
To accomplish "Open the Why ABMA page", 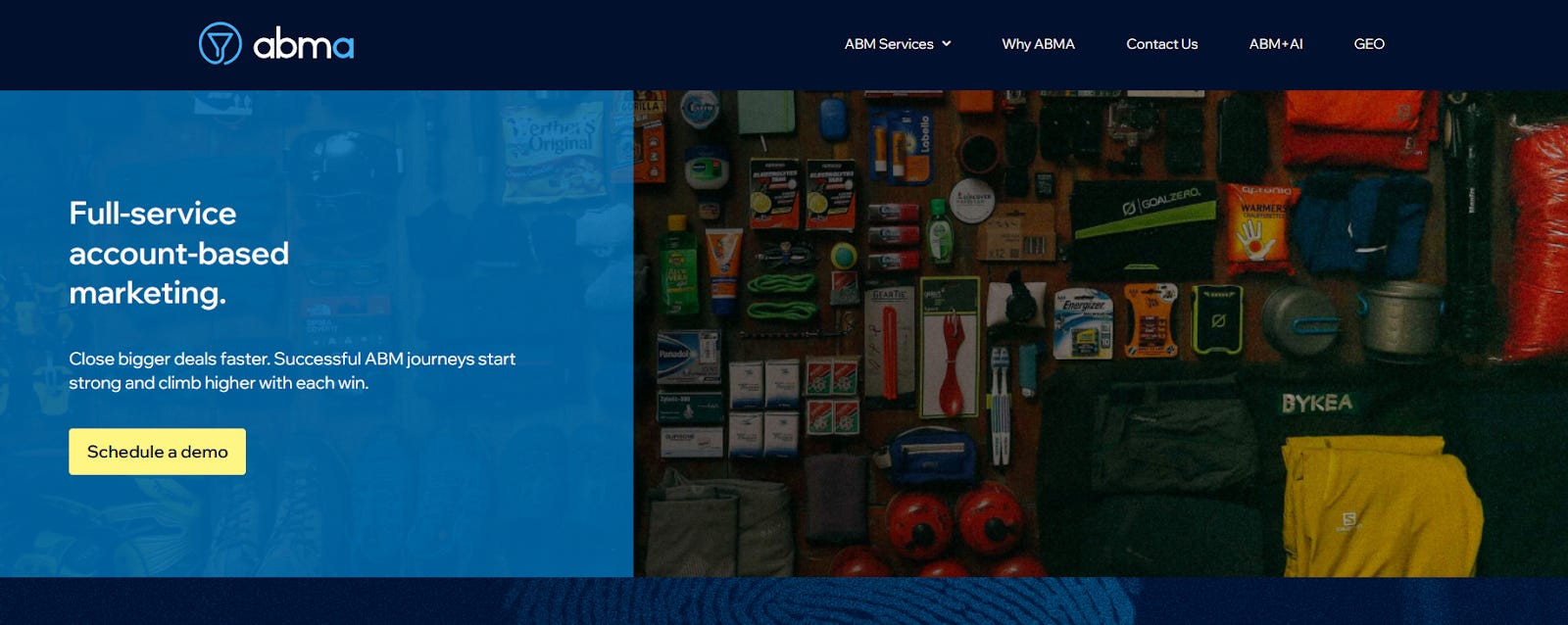I will pyautogui.click(x=1038, y=44).
